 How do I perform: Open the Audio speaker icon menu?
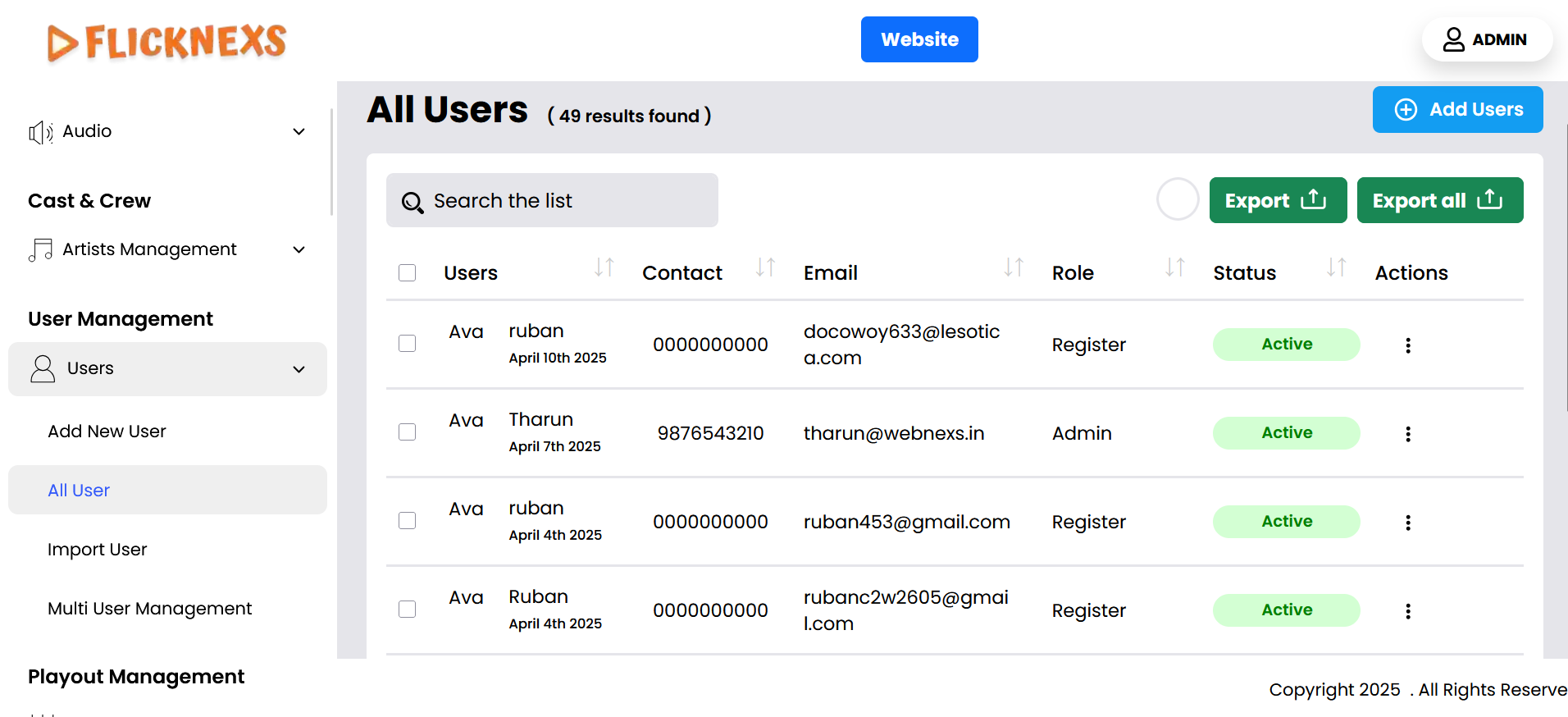[x=40, y=132]
